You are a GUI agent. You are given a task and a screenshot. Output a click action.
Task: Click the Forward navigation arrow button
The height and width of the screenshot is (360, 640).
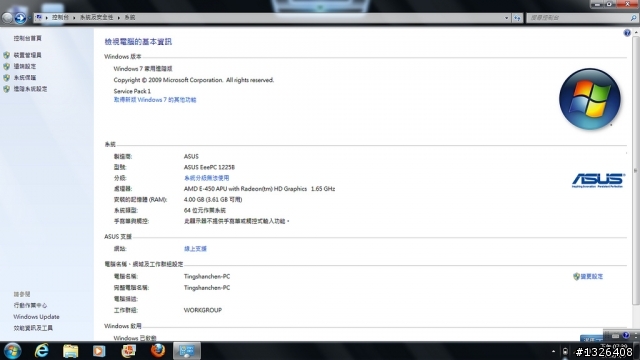click(x=20, y=18)
